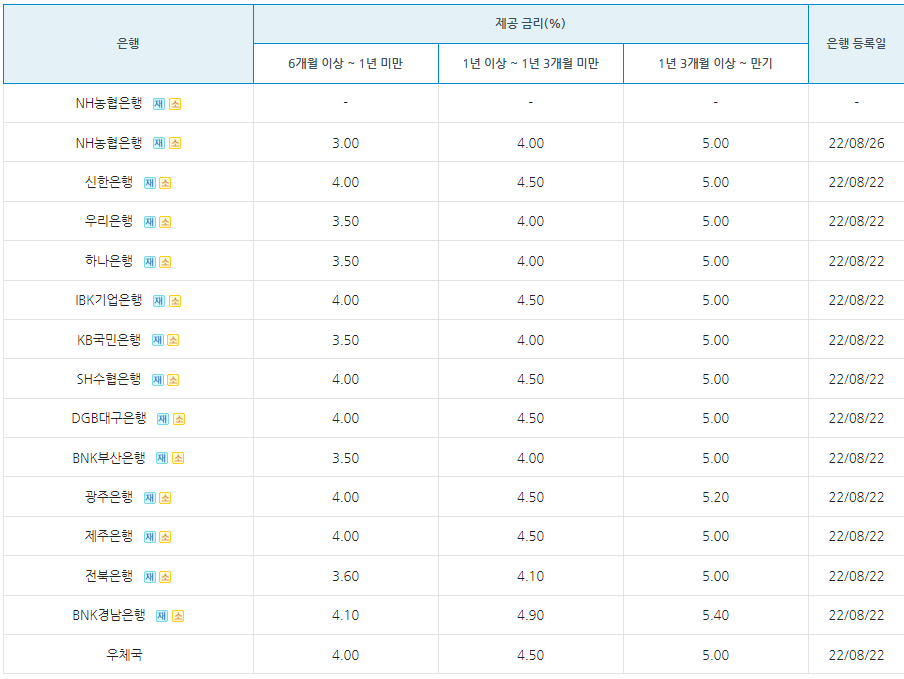The height and width of the screenshot is (679, 904).
Task: Click the blue 재 icon beside 신한은행
Action: (x=150, y=183)
